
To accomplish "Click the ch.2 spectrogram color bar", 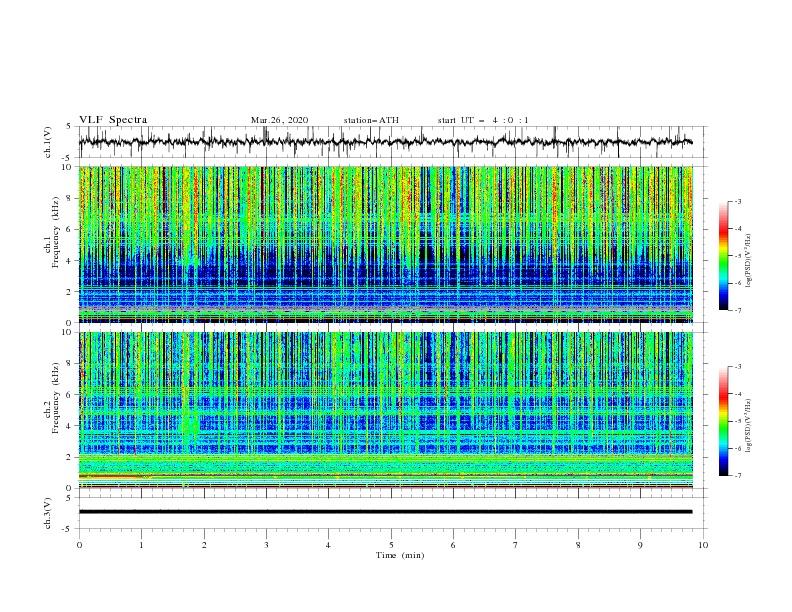I will coord(724,421).
